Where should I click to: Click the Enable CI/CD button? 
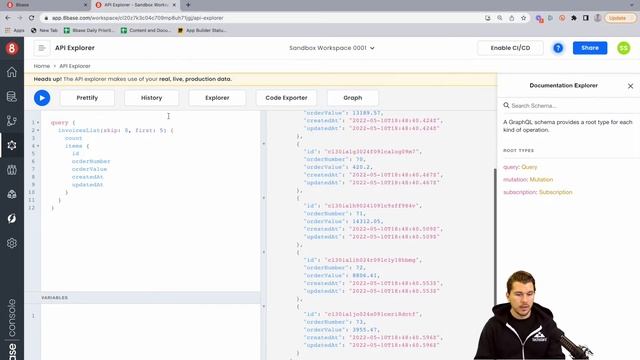click(510, 48)
